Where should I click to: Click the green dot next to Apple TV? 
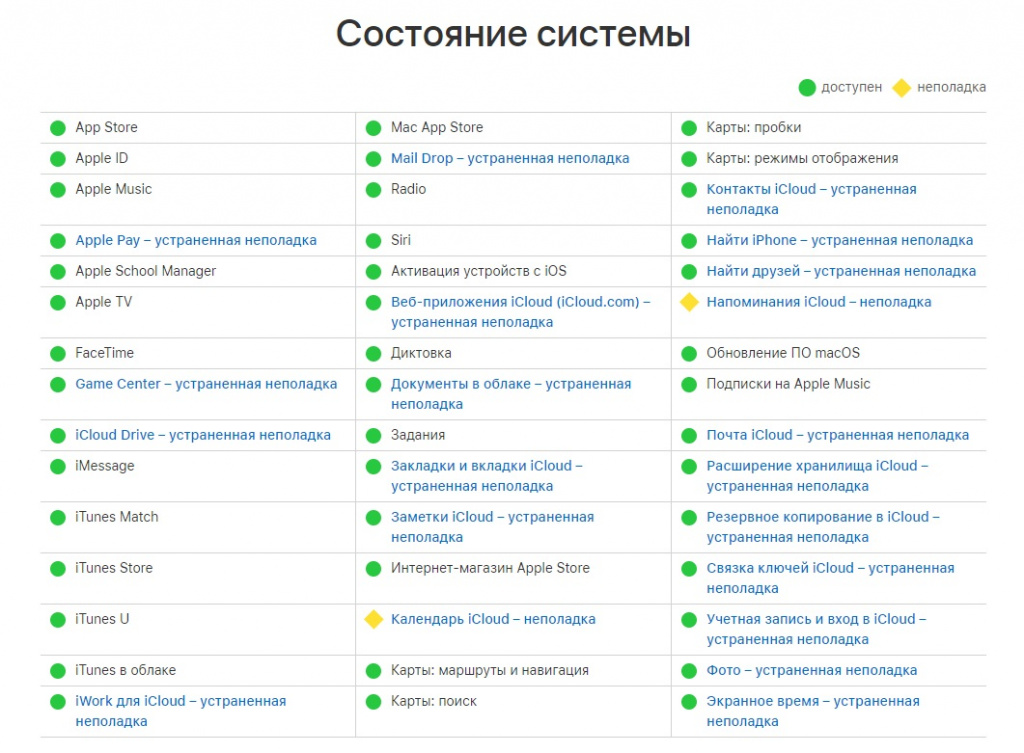58,302
